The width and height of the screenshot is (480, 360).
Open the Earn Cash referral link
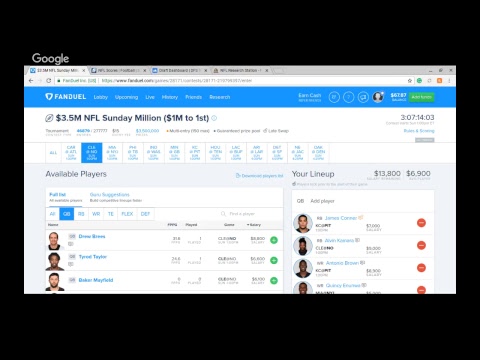pos(310,97)
